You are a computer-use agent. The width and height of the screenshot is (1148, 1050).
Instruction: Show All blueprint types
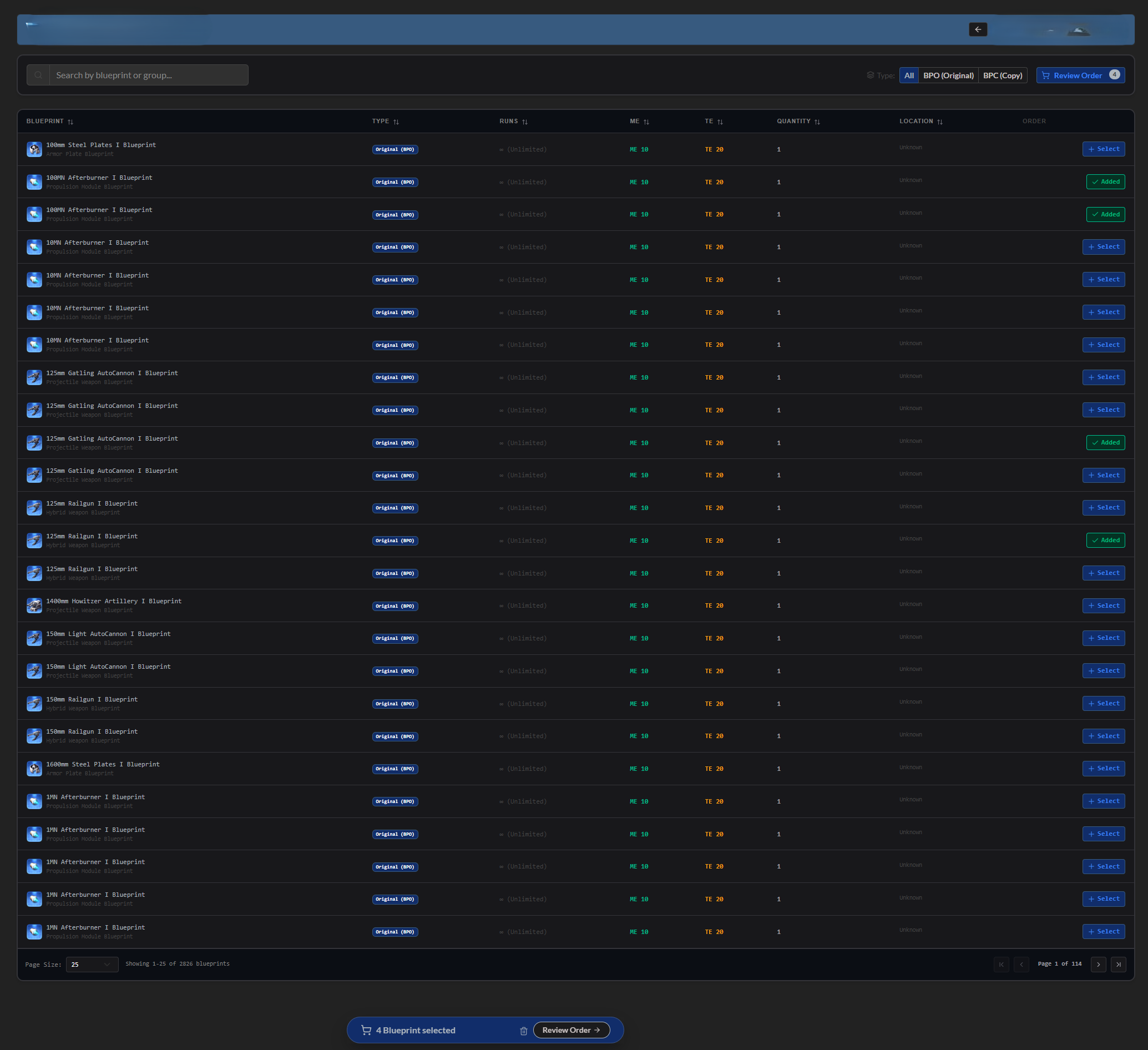(x=909, y=75)
